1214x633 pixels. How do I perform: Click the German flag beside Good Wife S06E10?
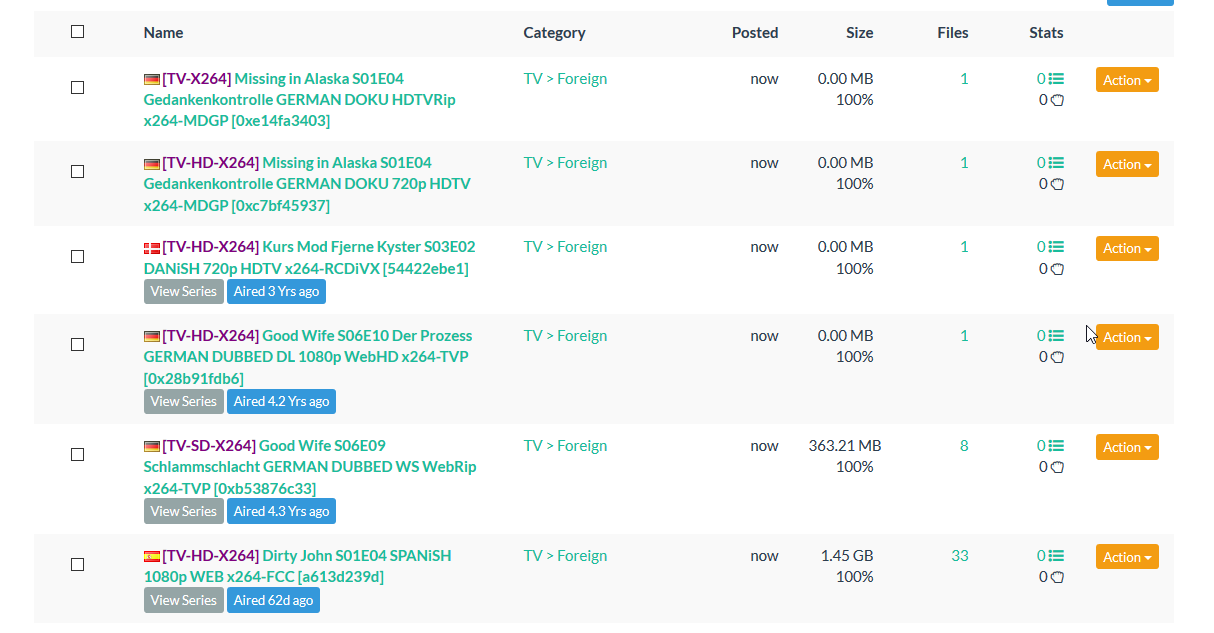click(152, 336)
